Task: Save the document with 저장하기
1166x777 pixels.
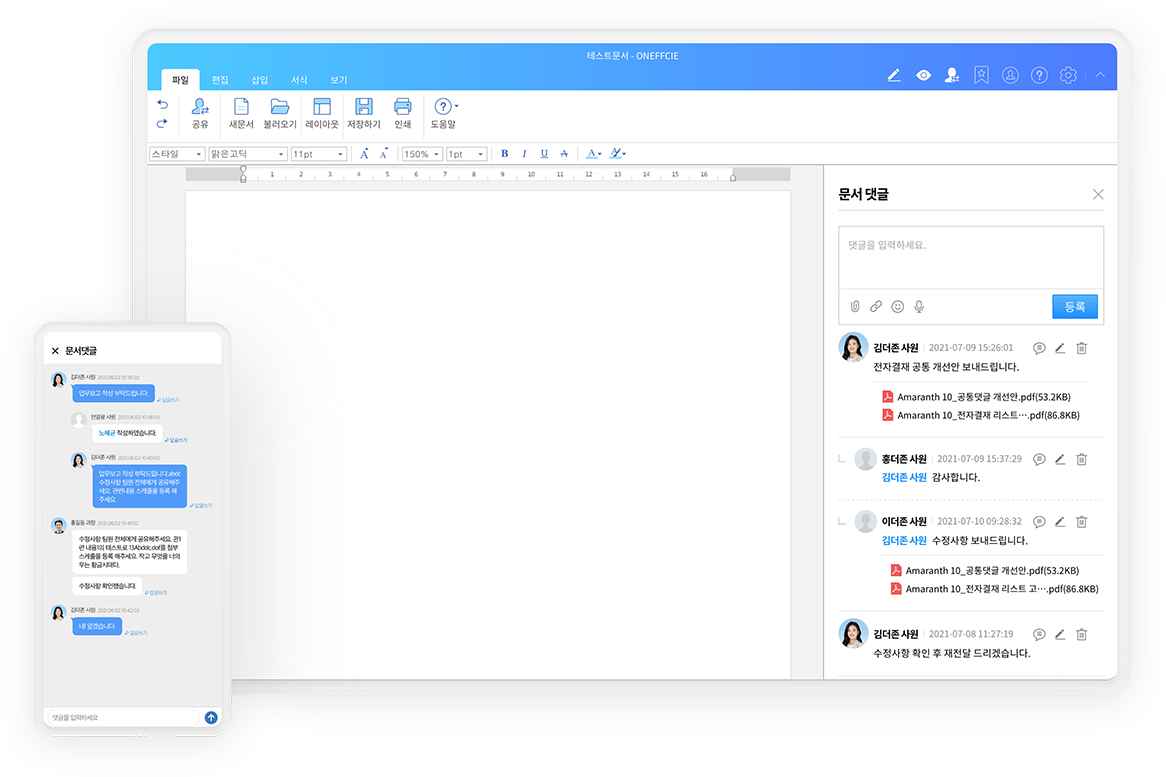Action: tap(364, 114)
